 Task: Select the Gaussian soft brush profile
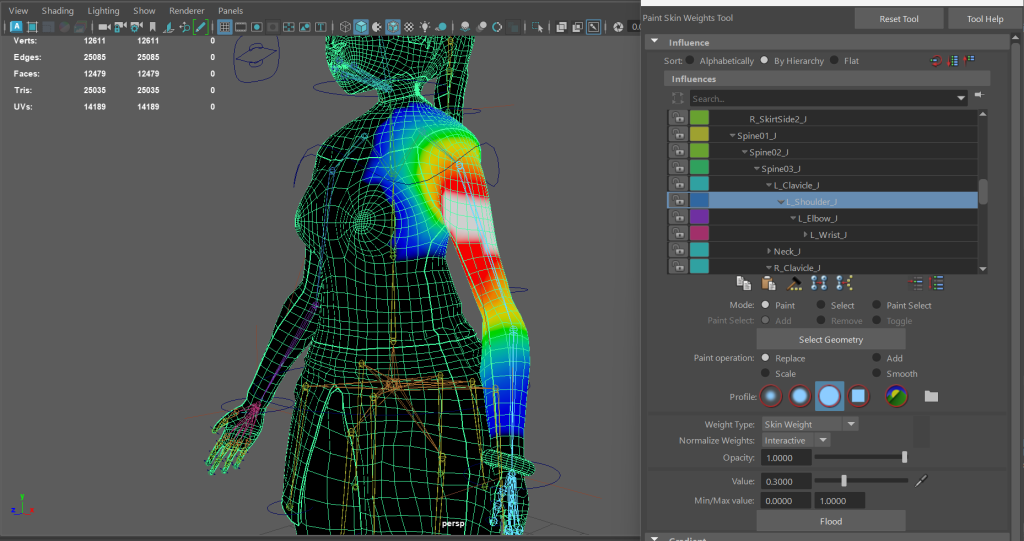coord(771,396)
